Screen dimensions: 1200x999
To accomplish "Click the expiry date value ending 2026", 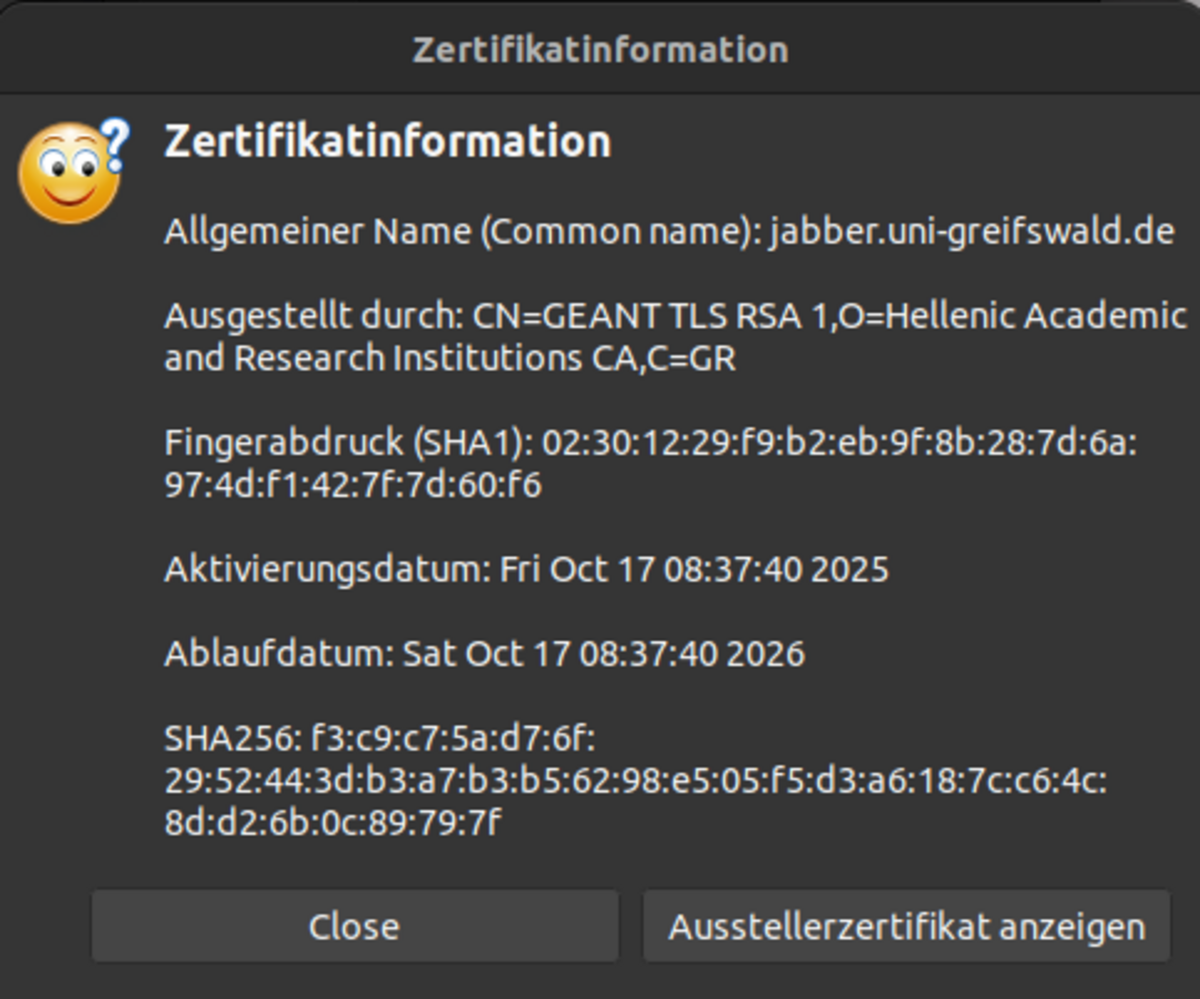I will pyautogui.click(x=603, y=654).
